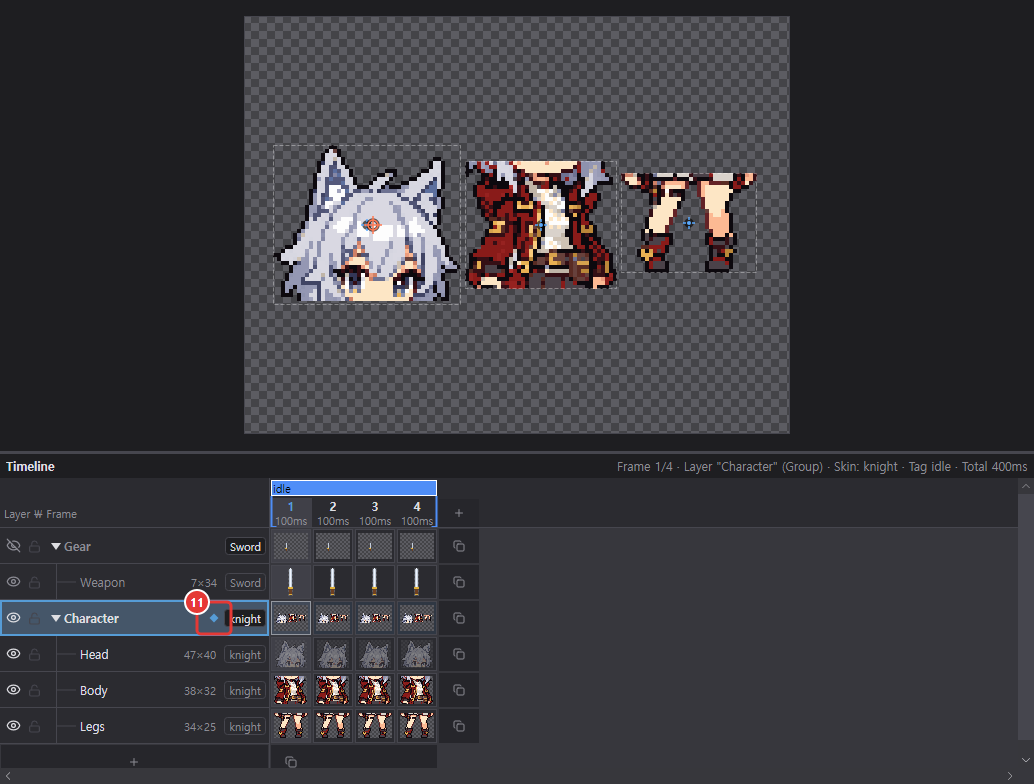The image size is (1034, 784).
Task: Lock the Weapon layer
Action: (35, 582)
